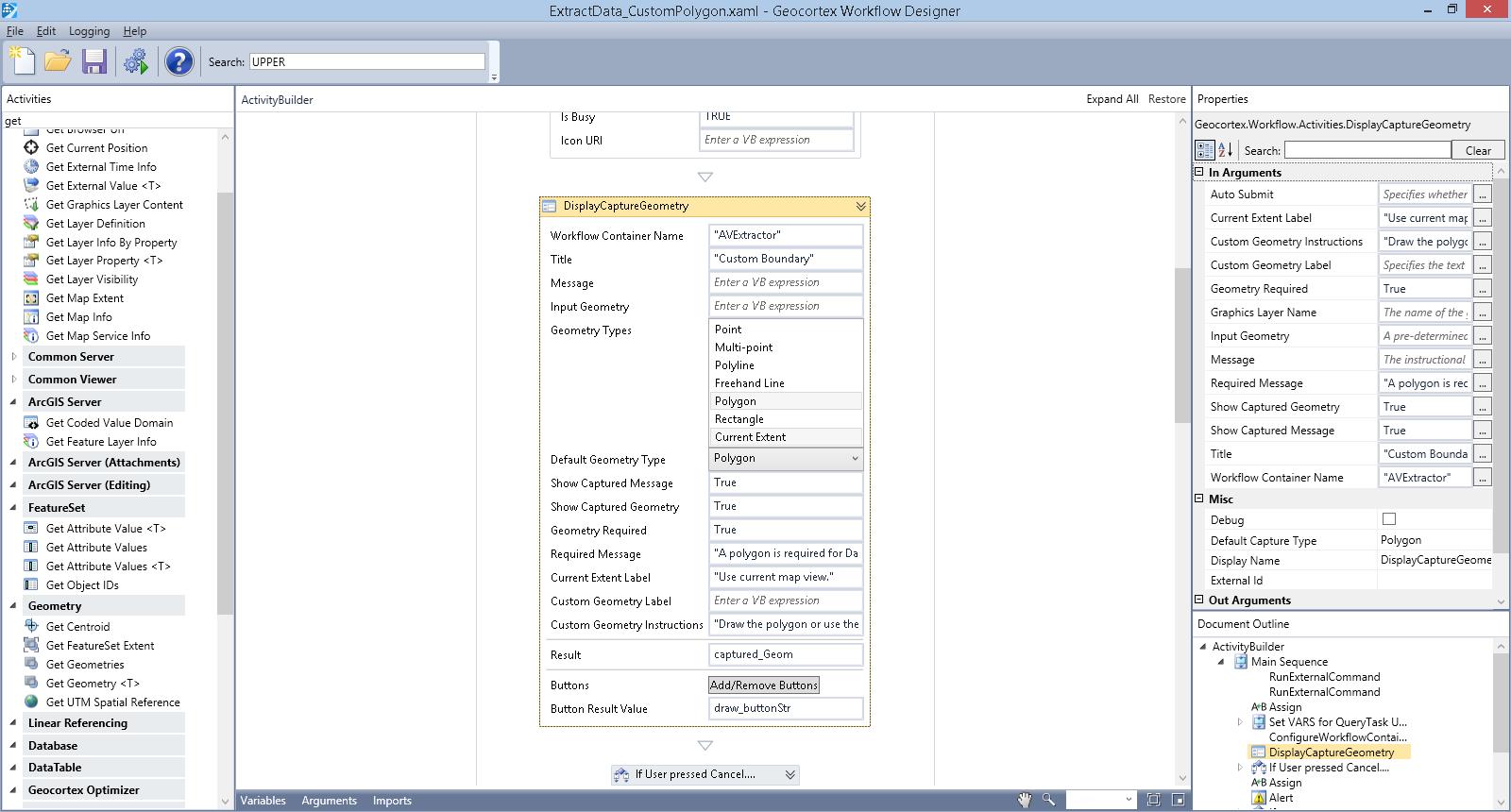Toggle Polyline in the Geometry Types list

click(x=786, y=365)
